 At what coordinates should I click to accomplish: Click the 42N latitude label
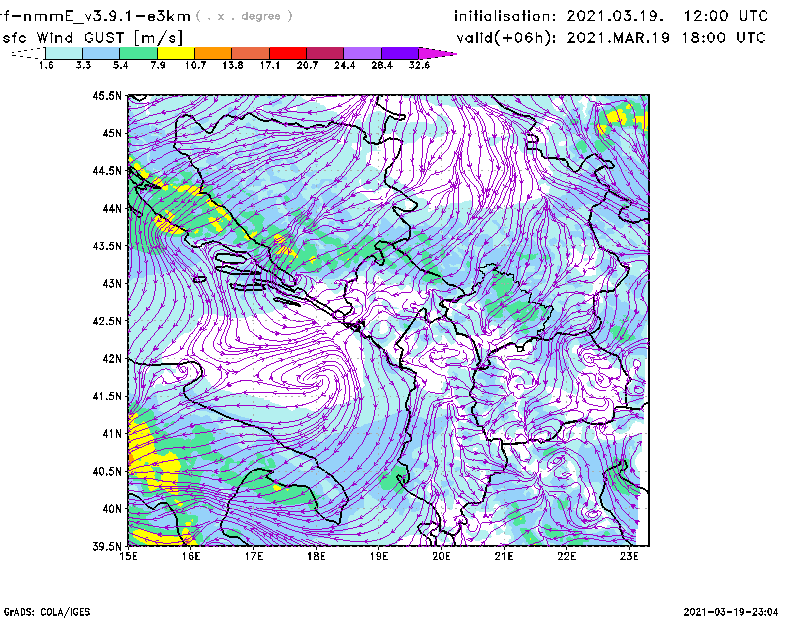[112, 359]
